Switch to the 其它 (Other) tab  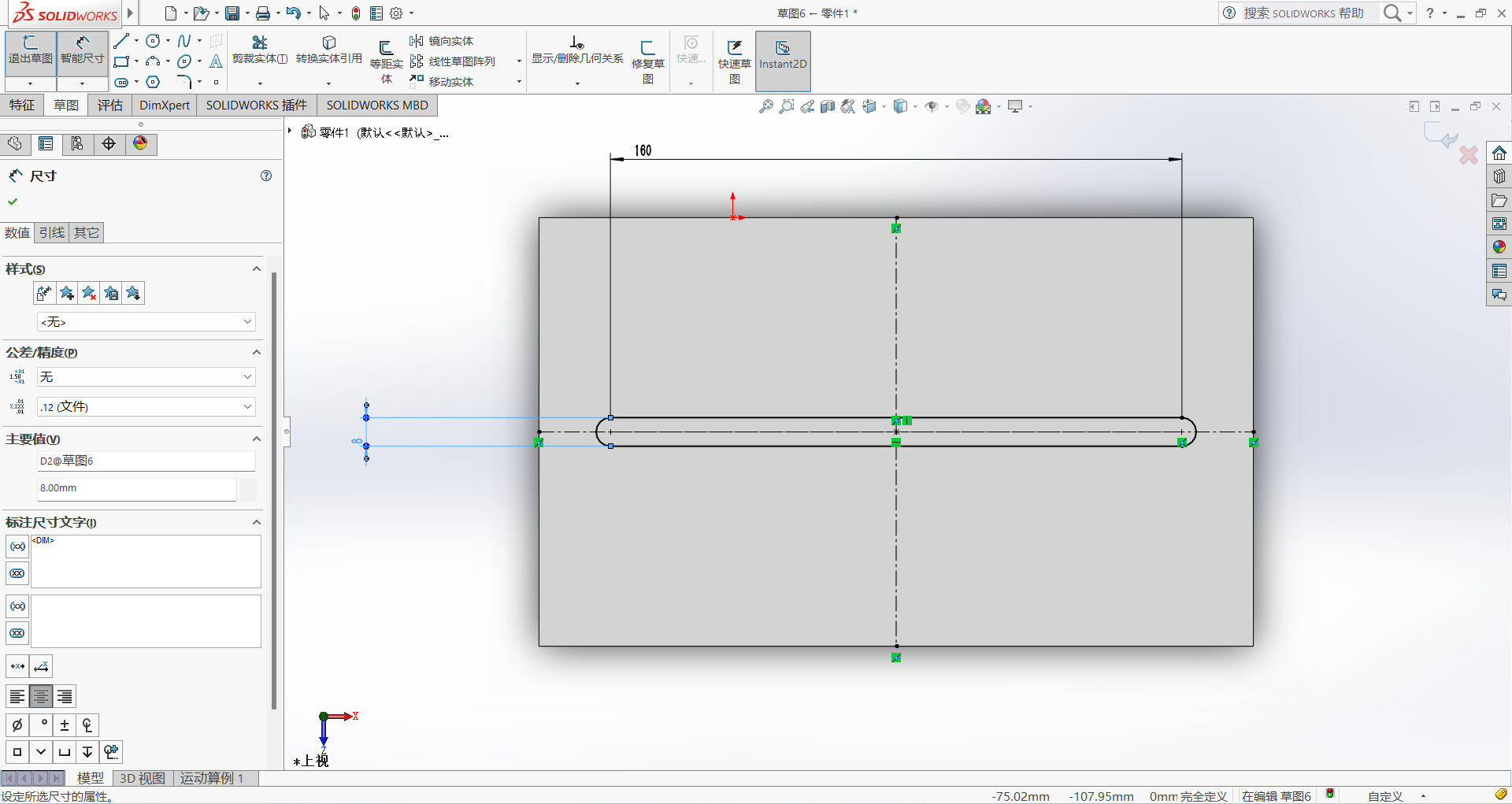87,232
